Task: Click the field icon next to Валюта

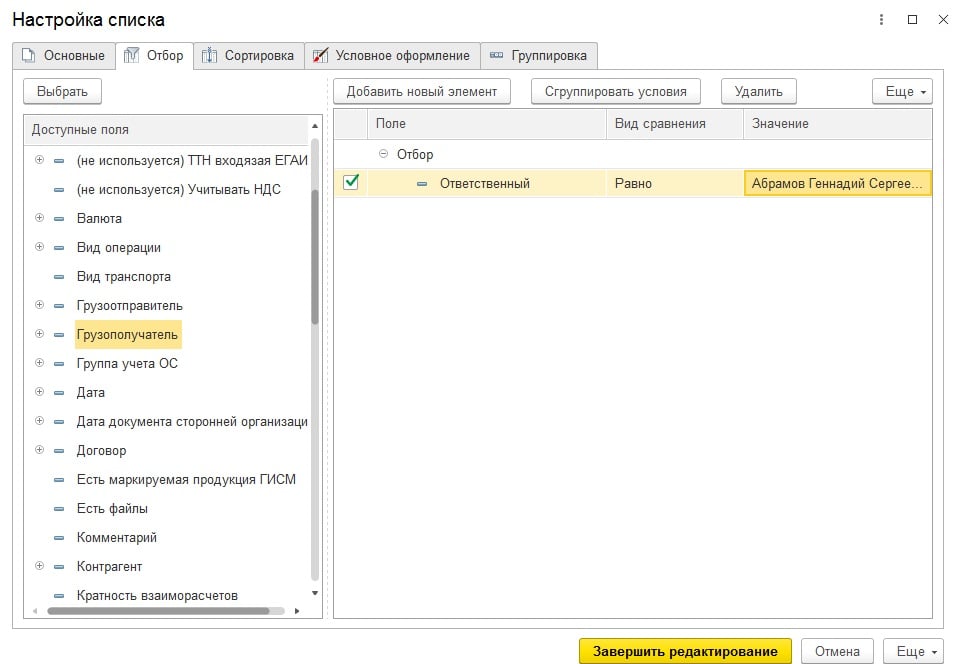Action: point(59,219)
